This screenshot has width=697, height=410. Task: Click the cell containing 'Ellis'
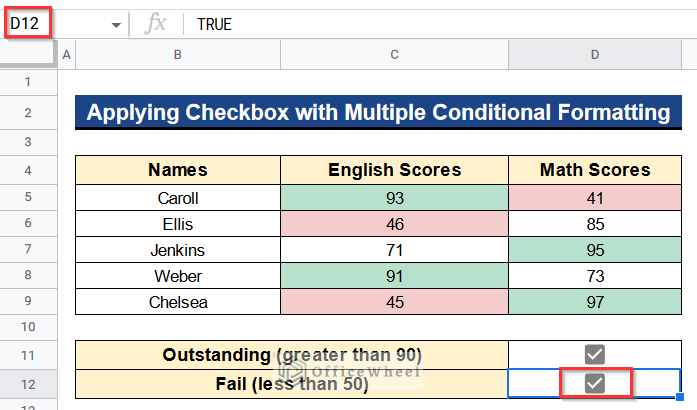[x=178, y=224]
